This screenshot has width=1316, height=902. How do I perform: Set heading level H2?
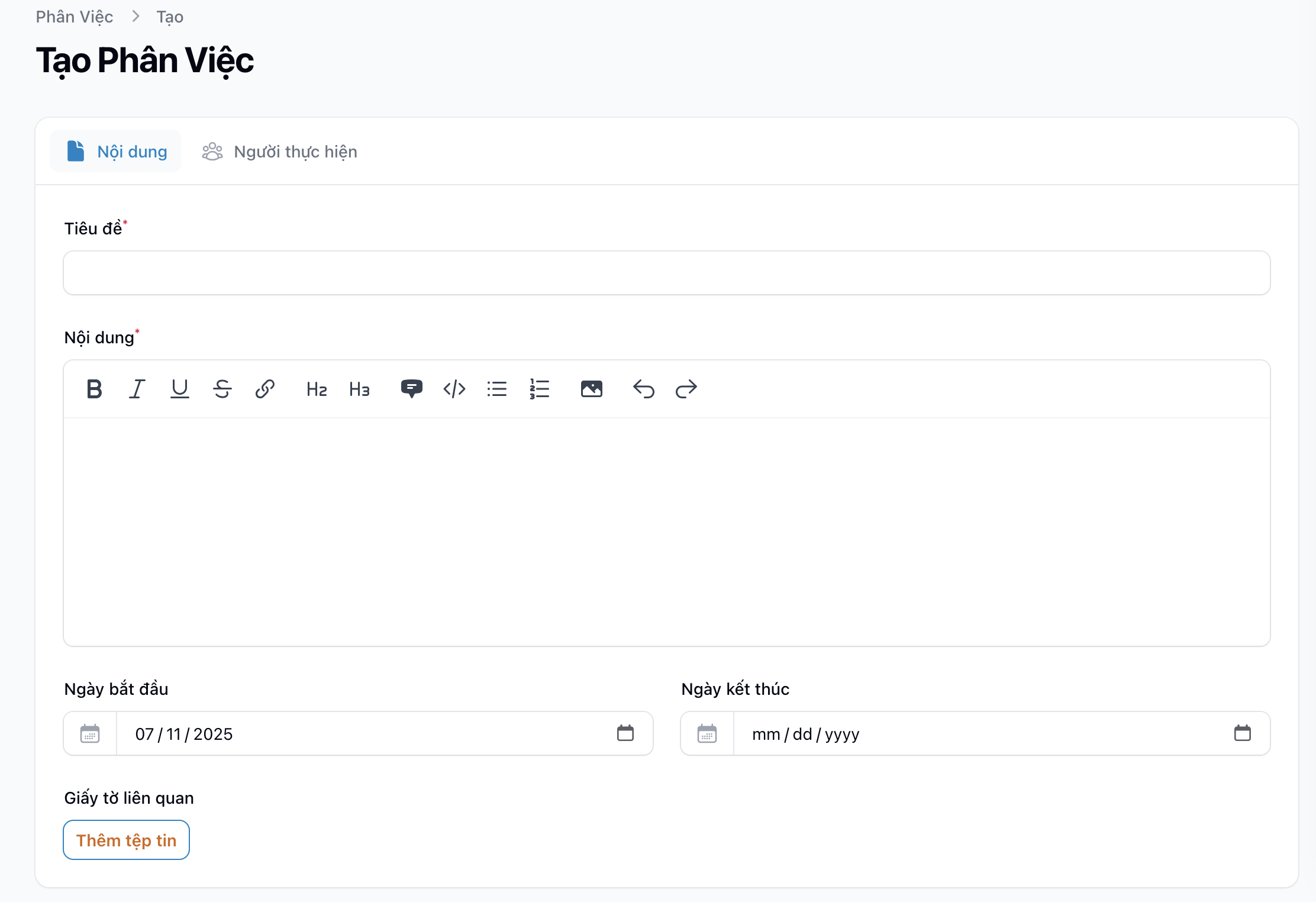[317, 389]
